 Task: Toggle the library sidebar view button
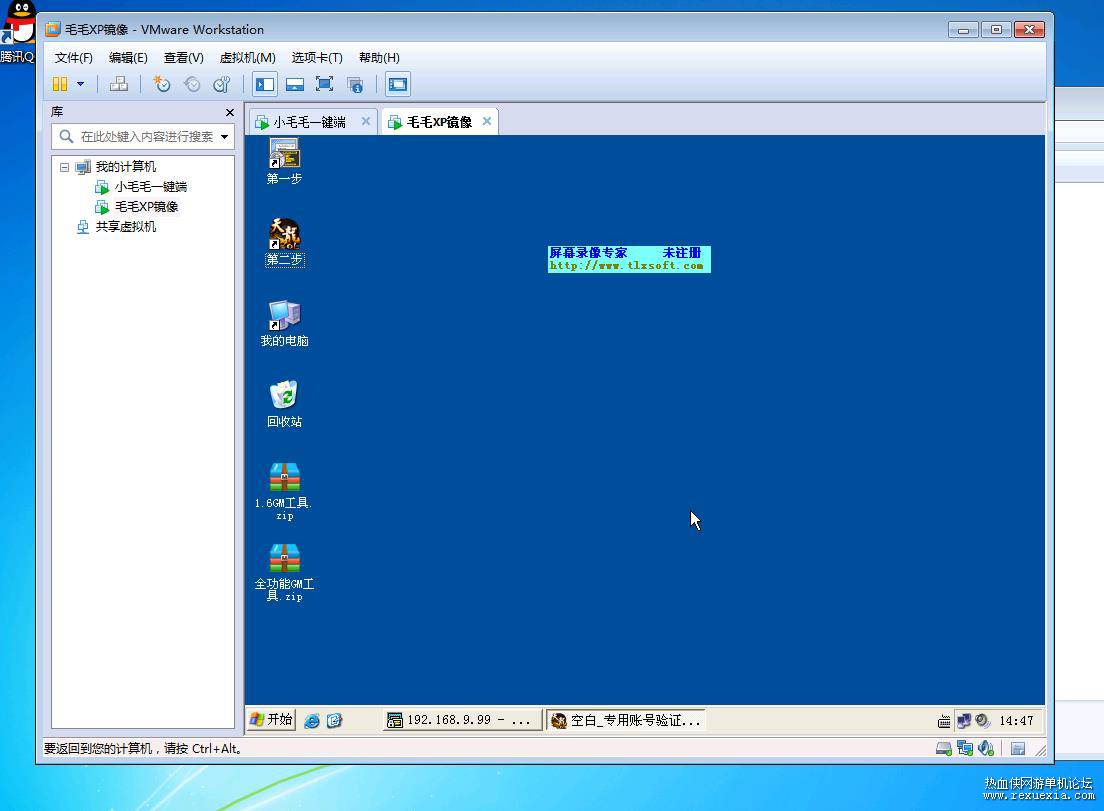point(265,84)
